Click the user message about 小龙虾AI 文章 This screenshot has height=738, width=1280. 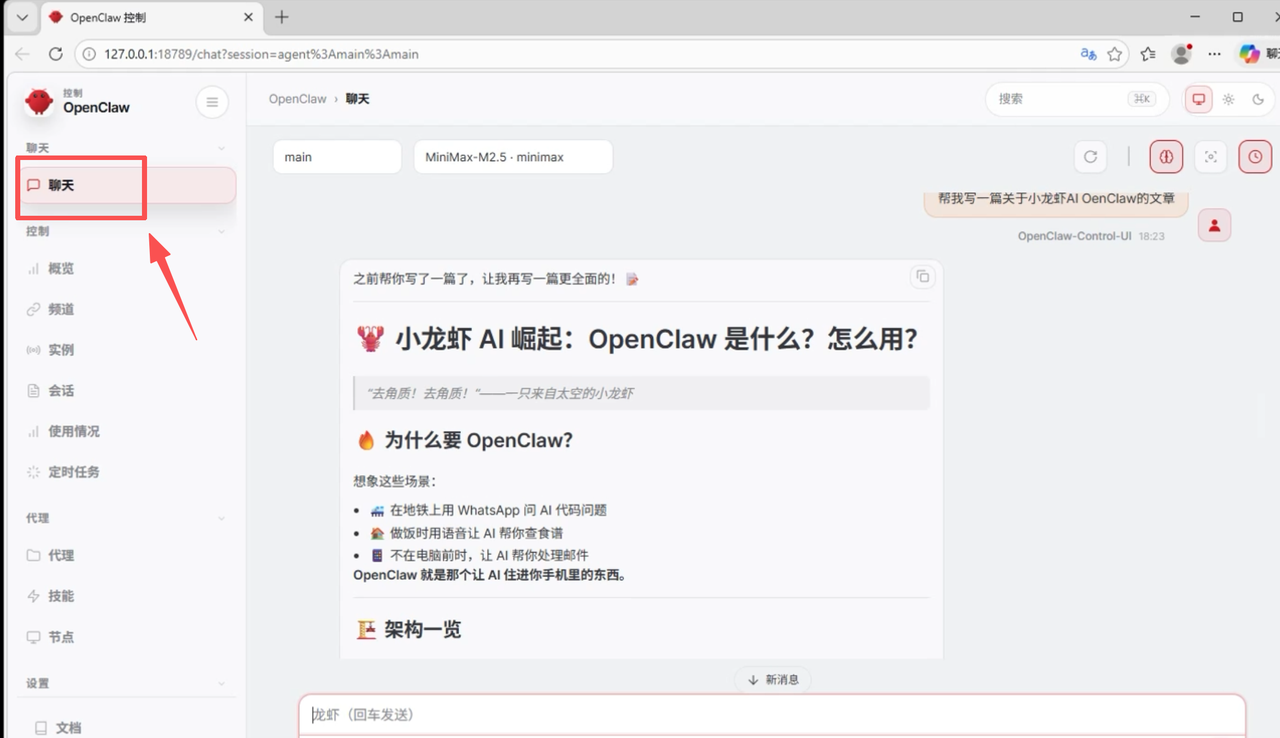1056,199
